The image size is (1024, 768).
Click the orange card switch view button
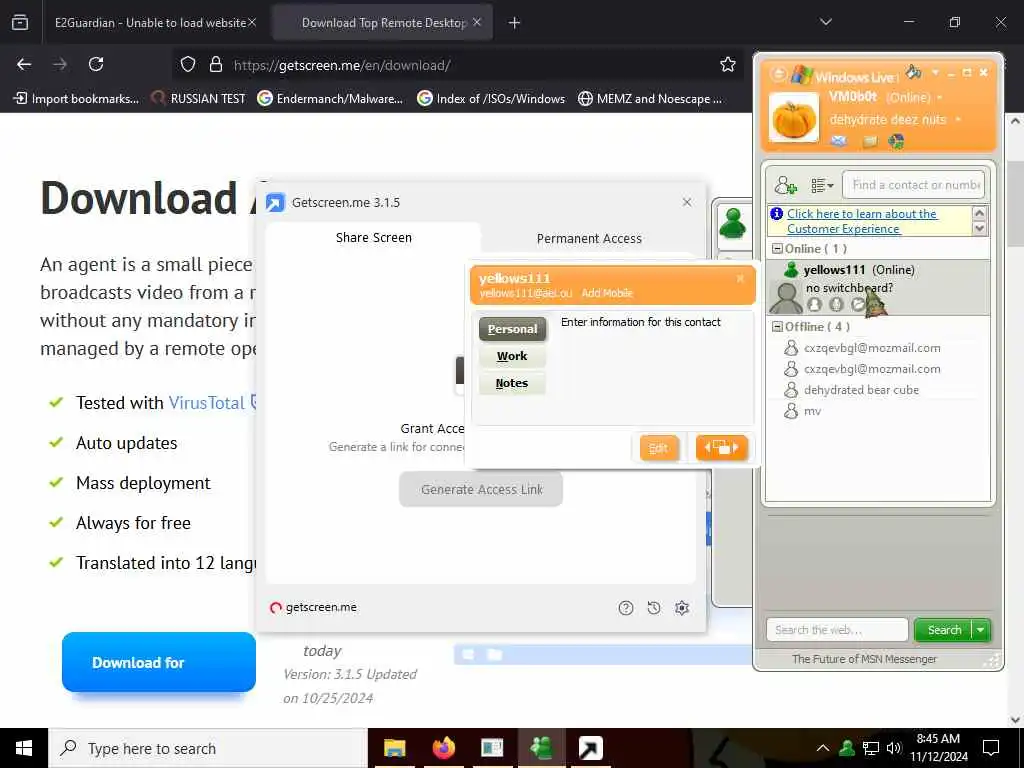(x=721, y=448)
